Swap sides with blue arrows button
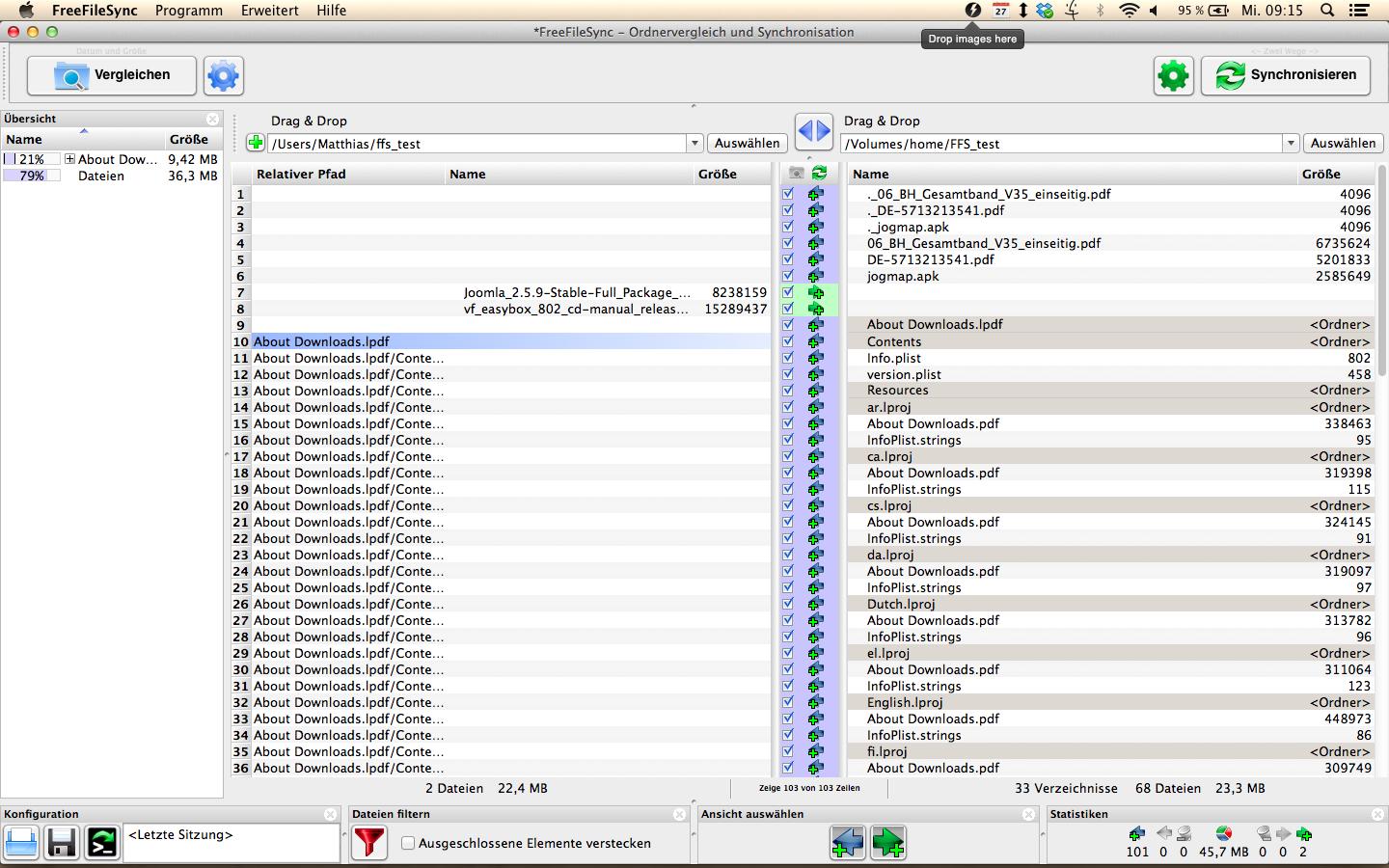Viewport: 1389px width, 868px height. click(x=814, y=130)
